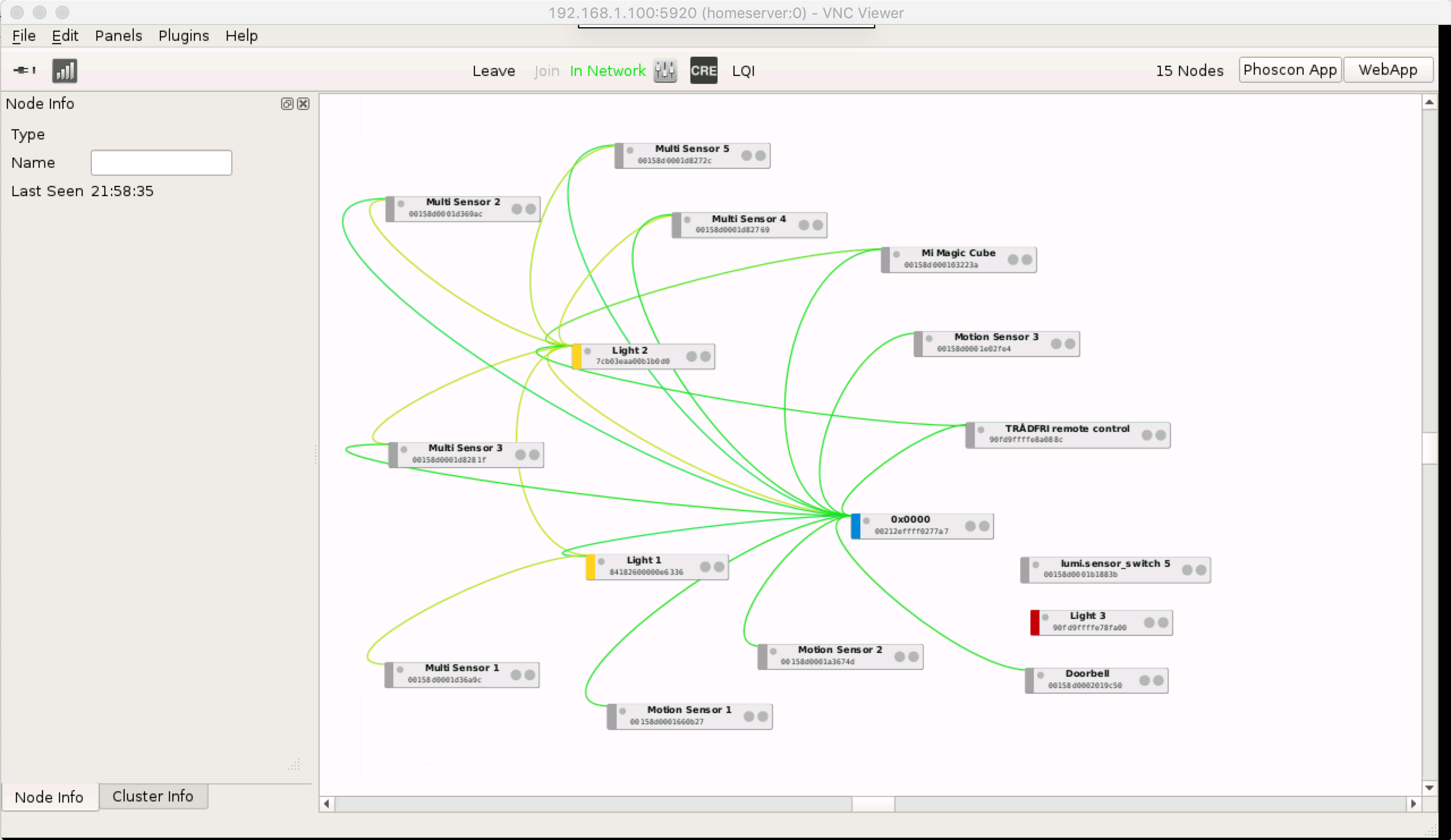
Task: Click the Name input field
Action: (x=161, y=163)
